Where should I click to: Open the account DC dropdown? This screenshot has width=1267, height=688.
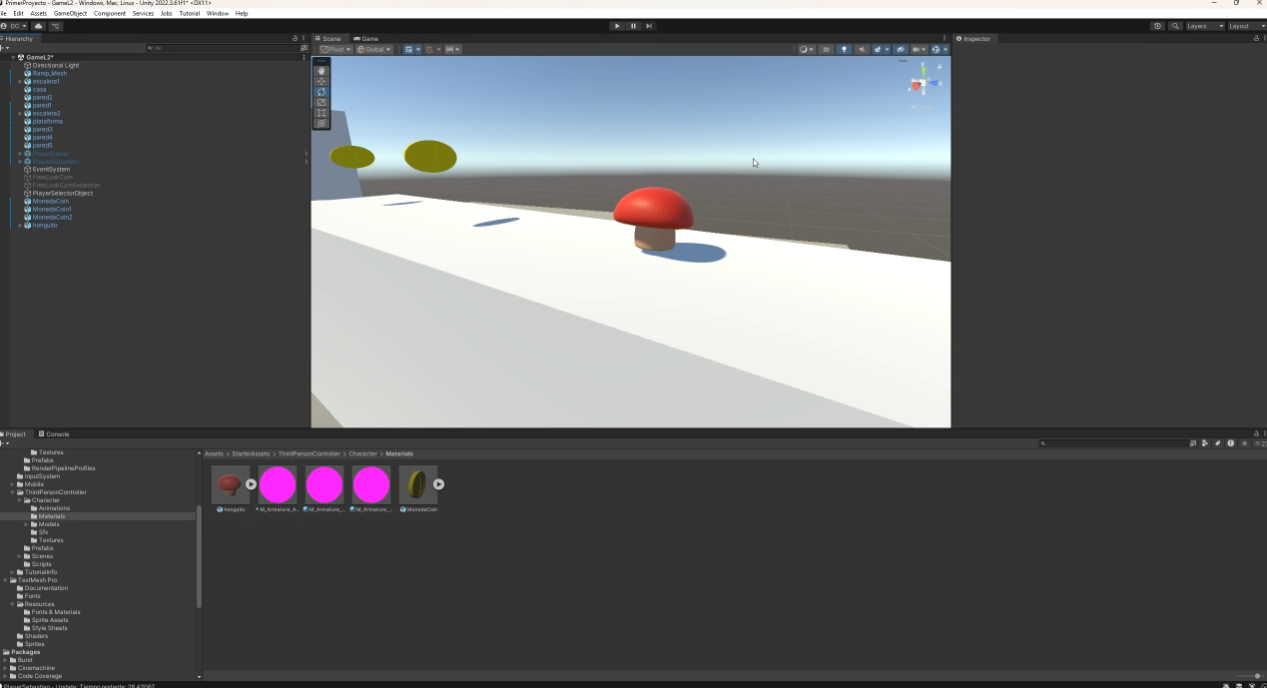click(x=14, y=26)
